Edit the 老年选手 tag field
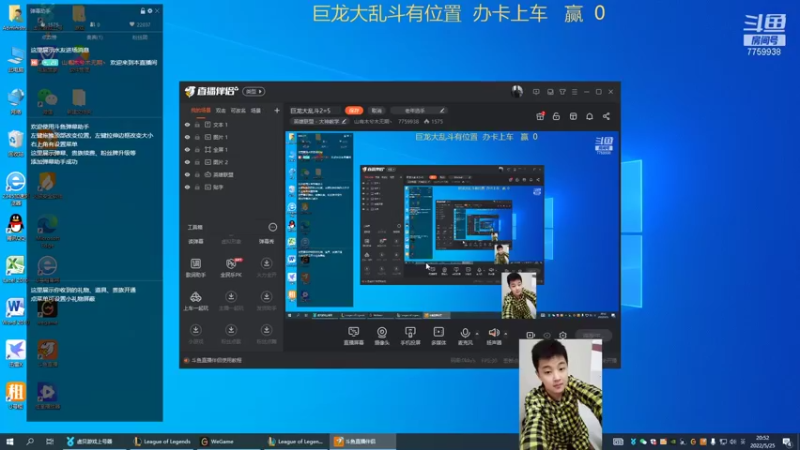The width and height of the screenshot is (800, 450). tap(419, 110)
